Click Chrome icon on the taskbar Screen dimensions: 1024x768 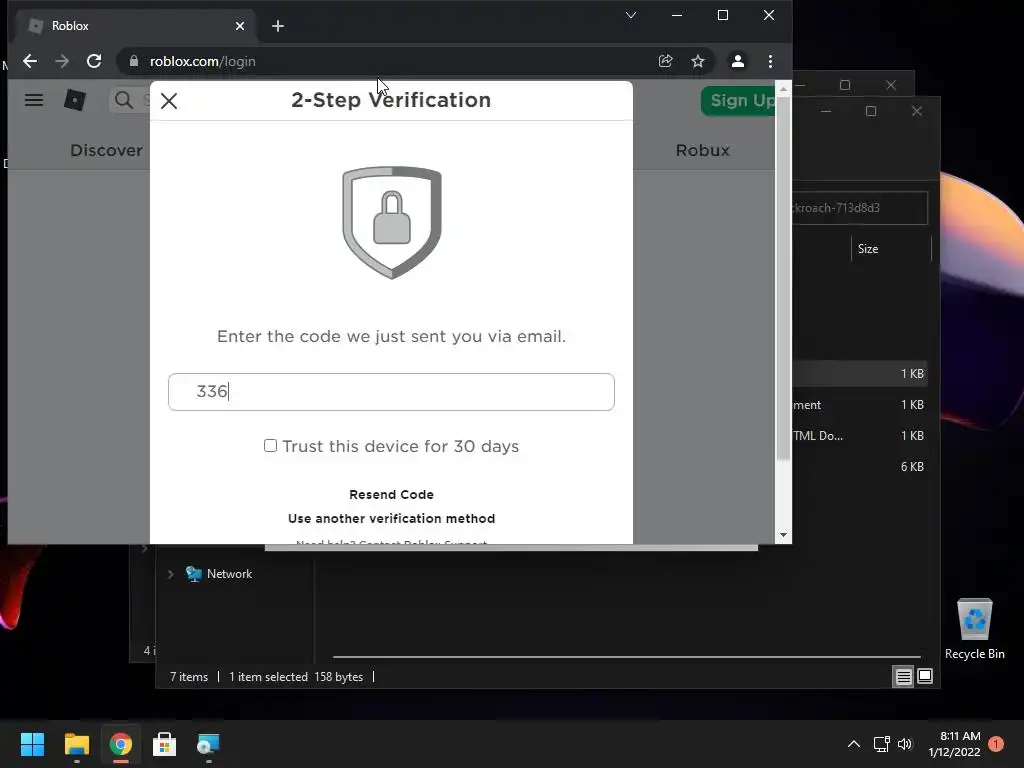(121, 744)
